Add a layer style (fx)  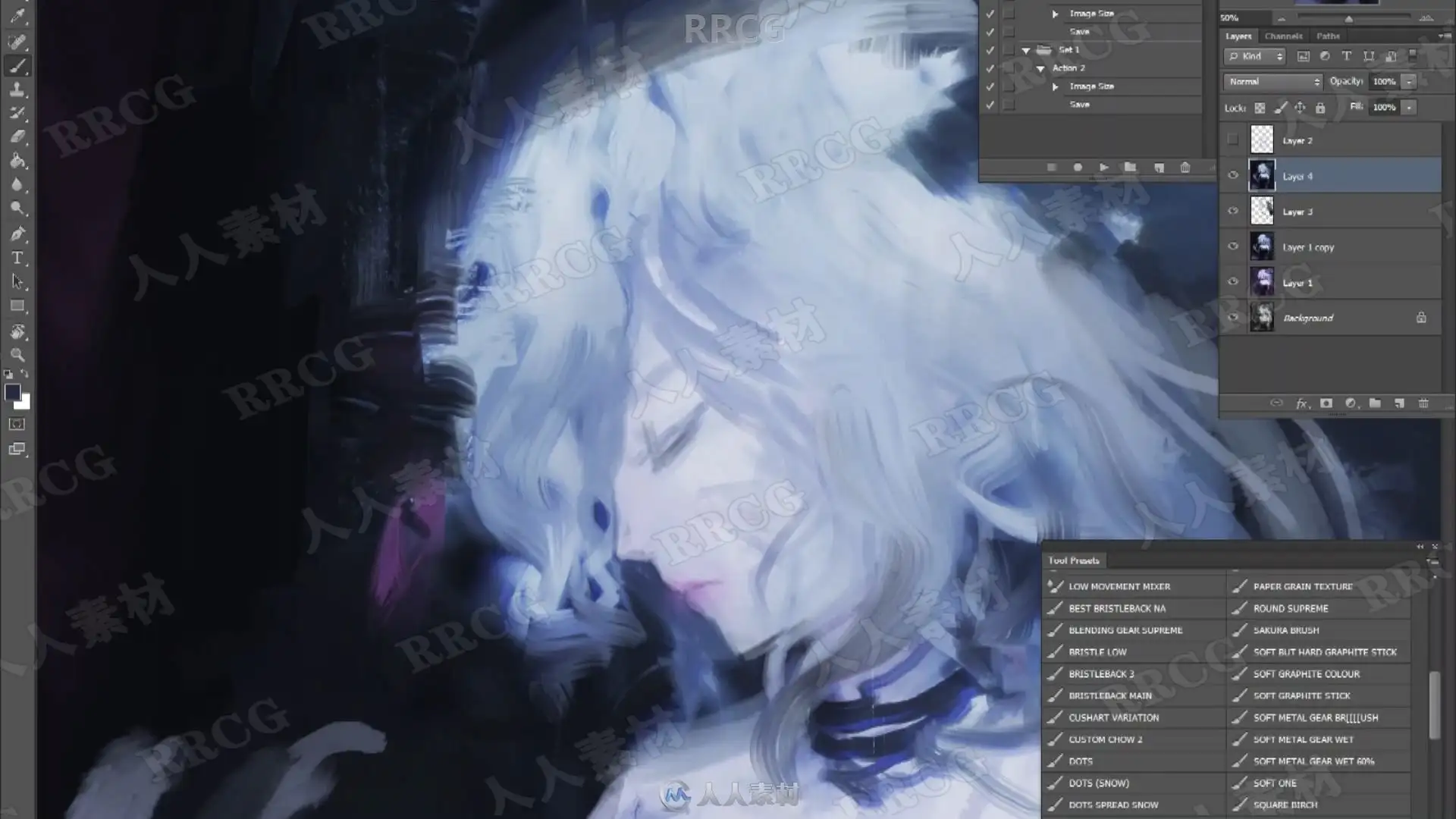(1301, 403)
